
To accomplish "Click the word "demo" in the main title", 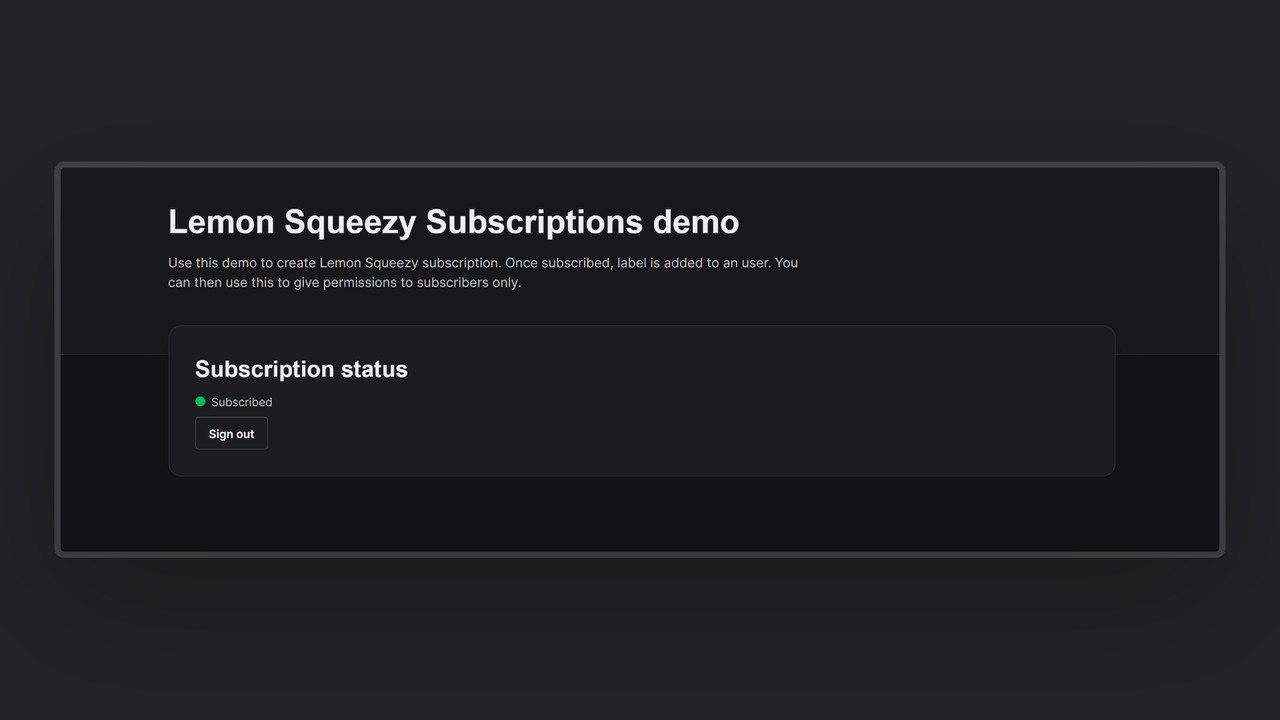I will 696,222.
